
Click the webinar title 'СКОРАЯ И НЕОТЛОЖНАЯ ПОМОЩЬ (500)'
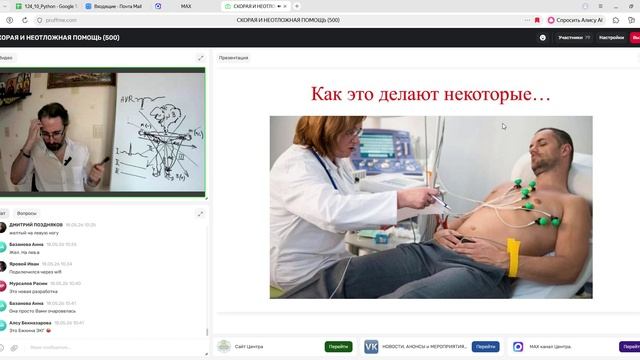[x=60, y=38]
